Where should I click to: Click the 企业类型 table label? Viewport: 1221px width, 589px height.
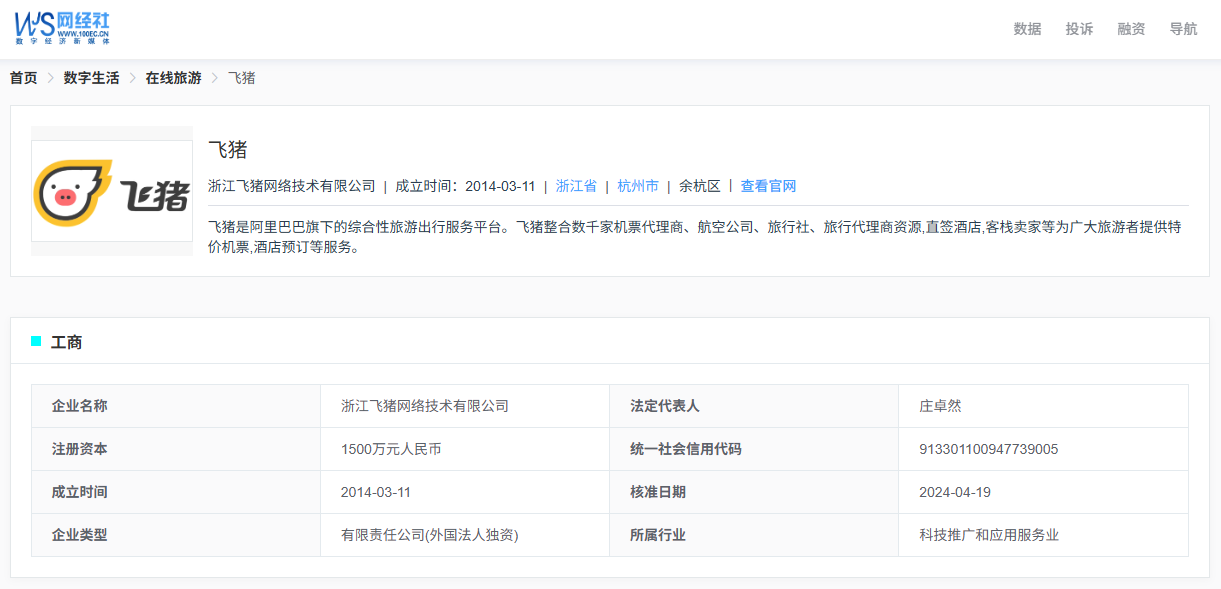[x=80, y=535]
